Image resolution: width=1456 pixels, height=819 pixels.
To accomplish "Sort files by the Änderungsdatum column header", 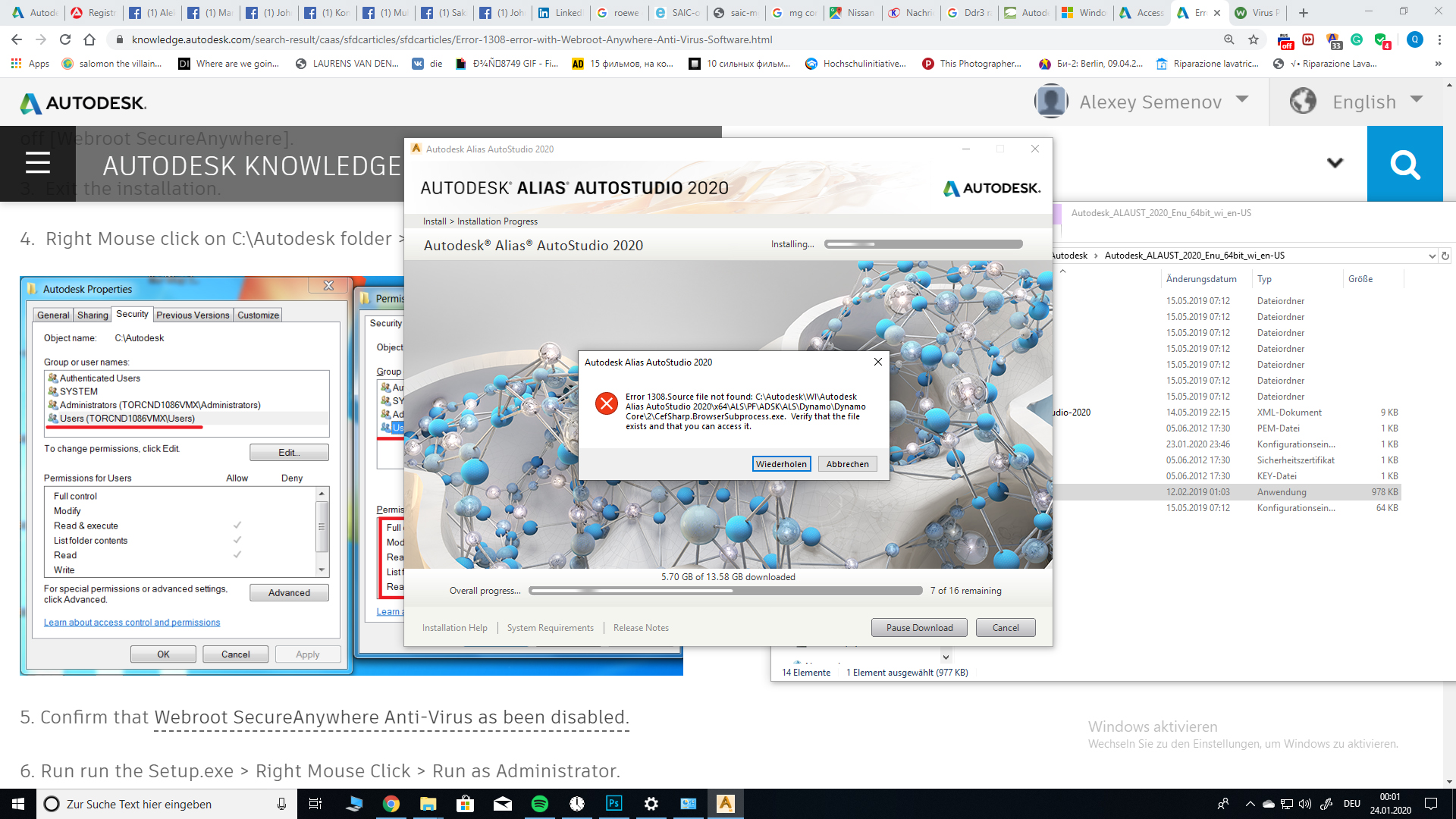I will pos(1201,279).
